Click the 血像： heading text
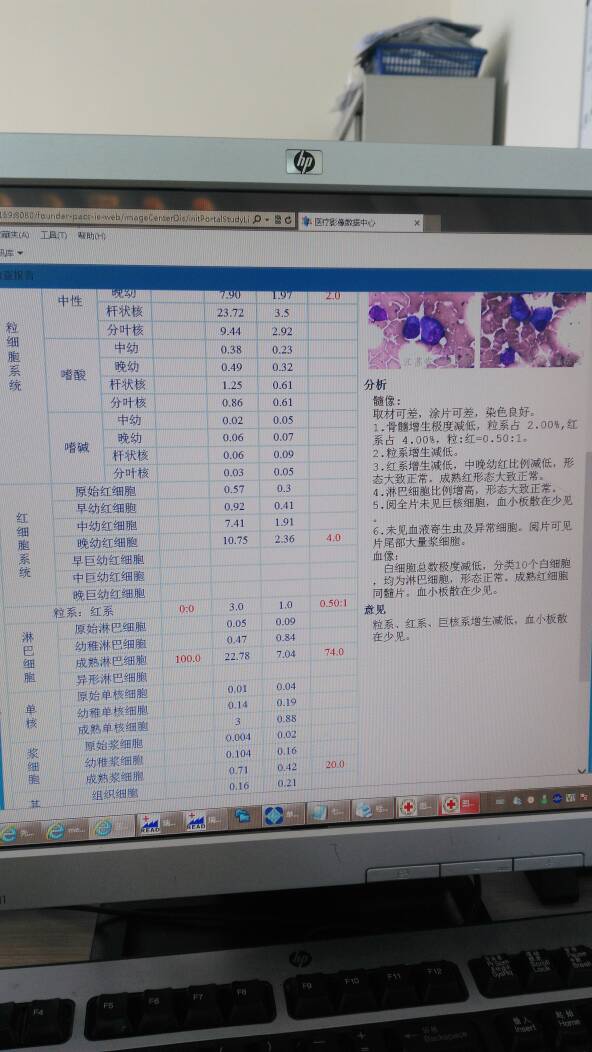The width and height of the screenshot is (592, 1052). (x=386, y=556)
